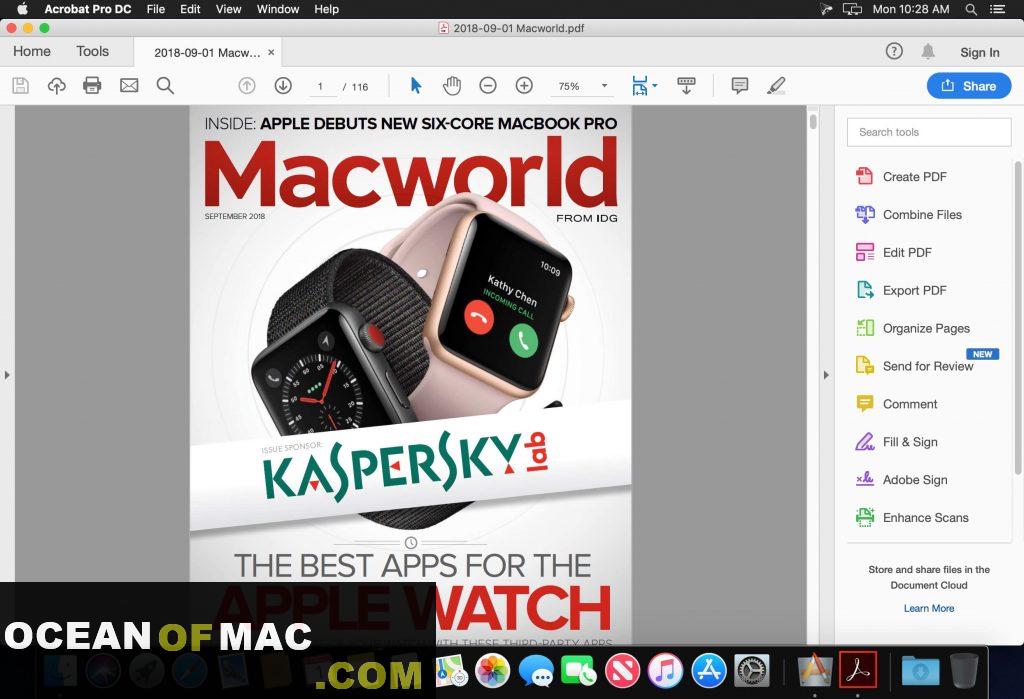Send file by email envelope icon
The height and width of the screenshot is (699, 1024).
coord(129,86)
